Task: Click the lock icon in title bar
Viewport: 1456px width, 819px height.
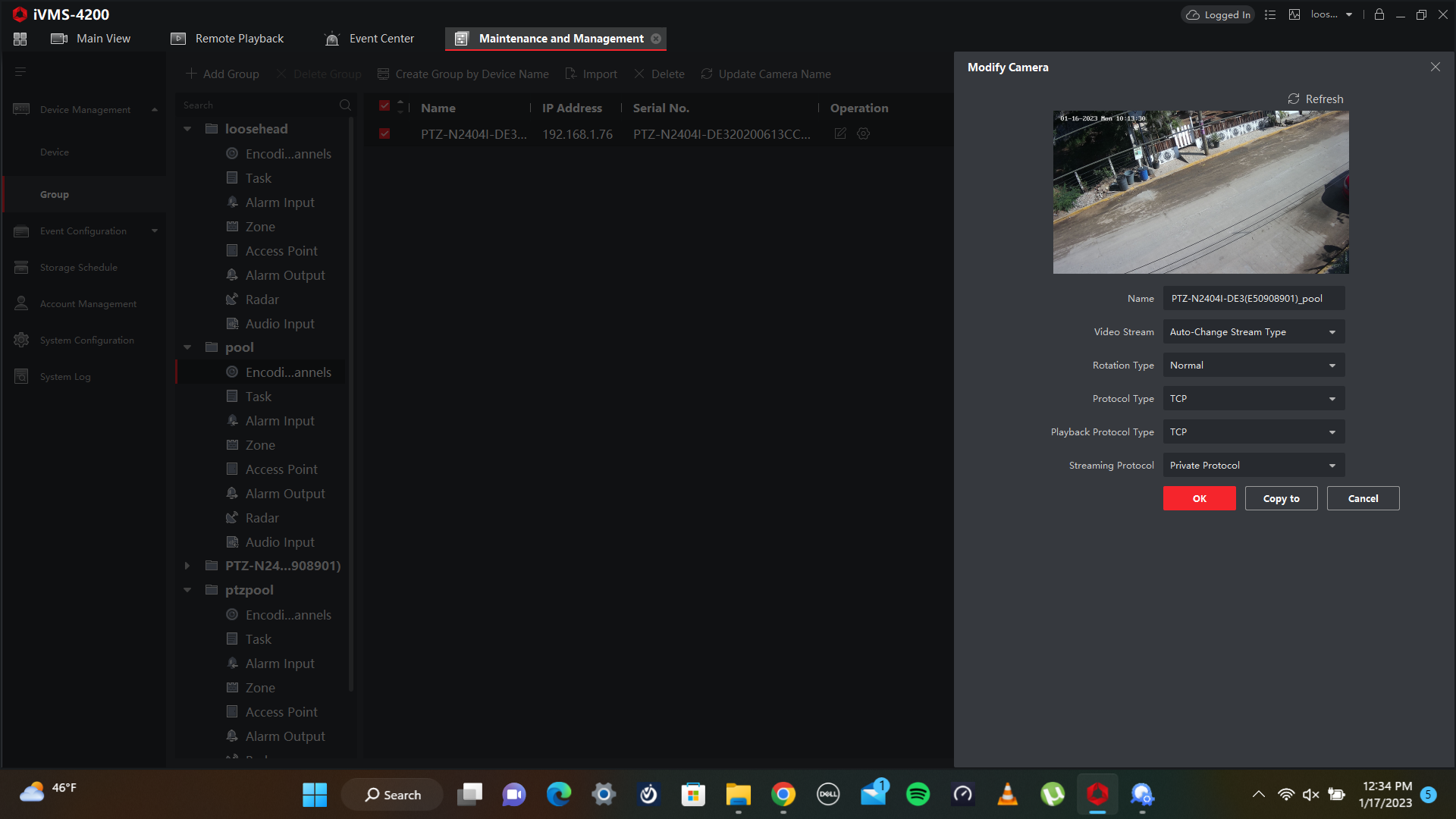Action: click(x=1379, y=14)
